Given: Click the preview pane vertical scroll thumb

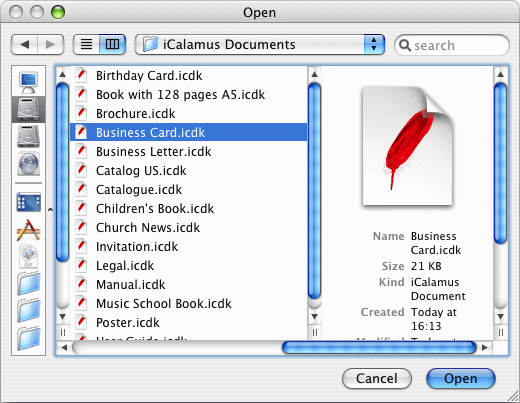Looking at the screenshot, I should [x=500, y=163].
